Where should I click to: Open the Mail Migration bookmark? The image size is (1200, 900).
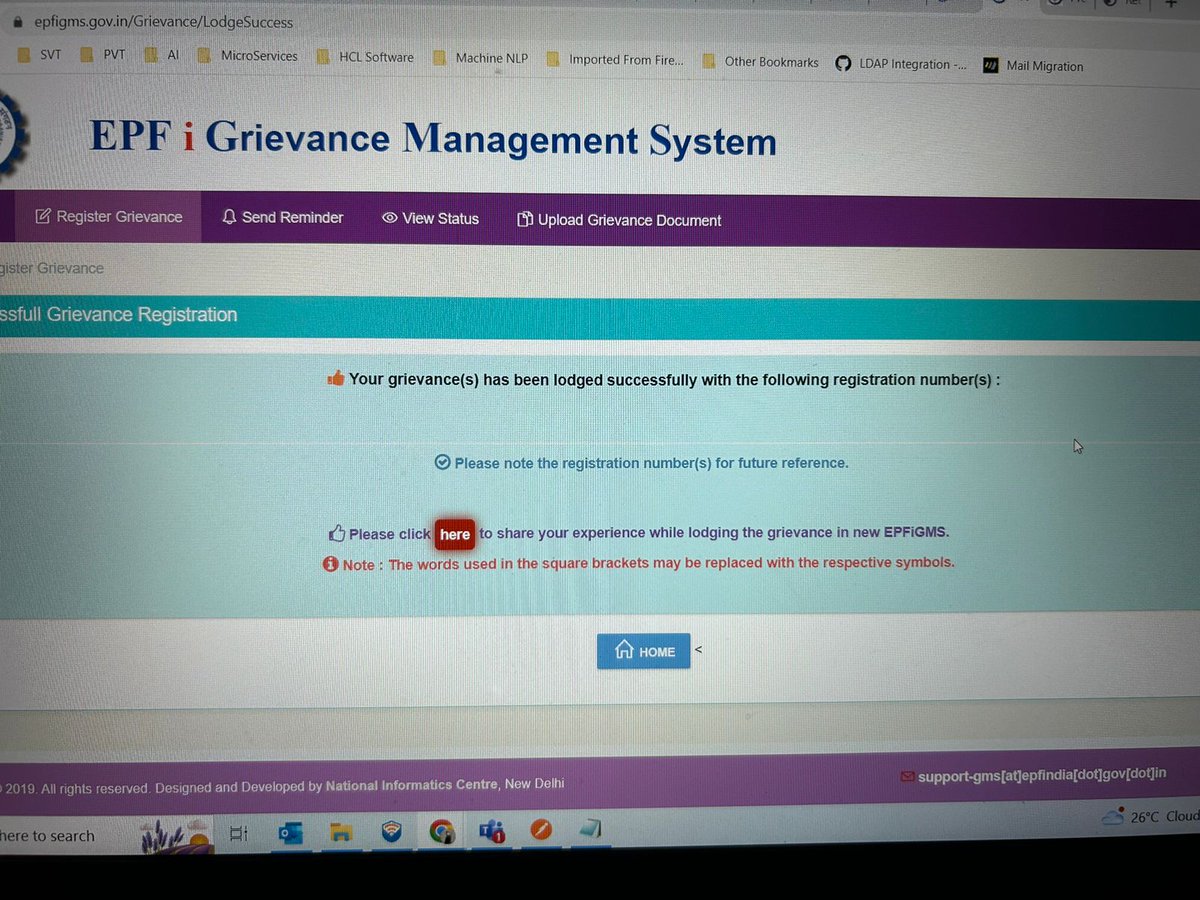[1033, 66]
